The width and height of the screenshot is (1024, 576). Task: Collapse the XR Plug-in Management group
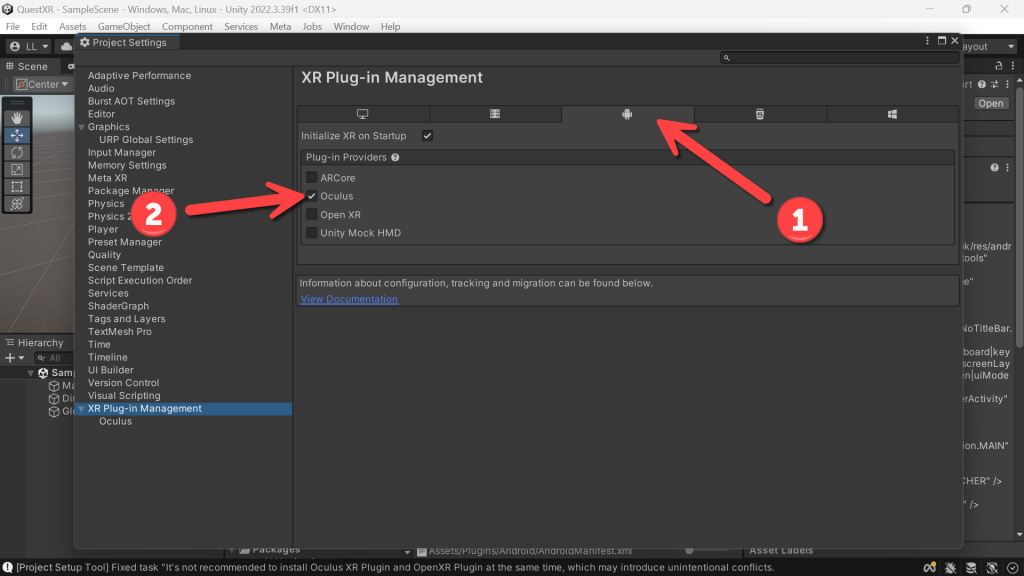pyautogui.click(x=82, y=409)
